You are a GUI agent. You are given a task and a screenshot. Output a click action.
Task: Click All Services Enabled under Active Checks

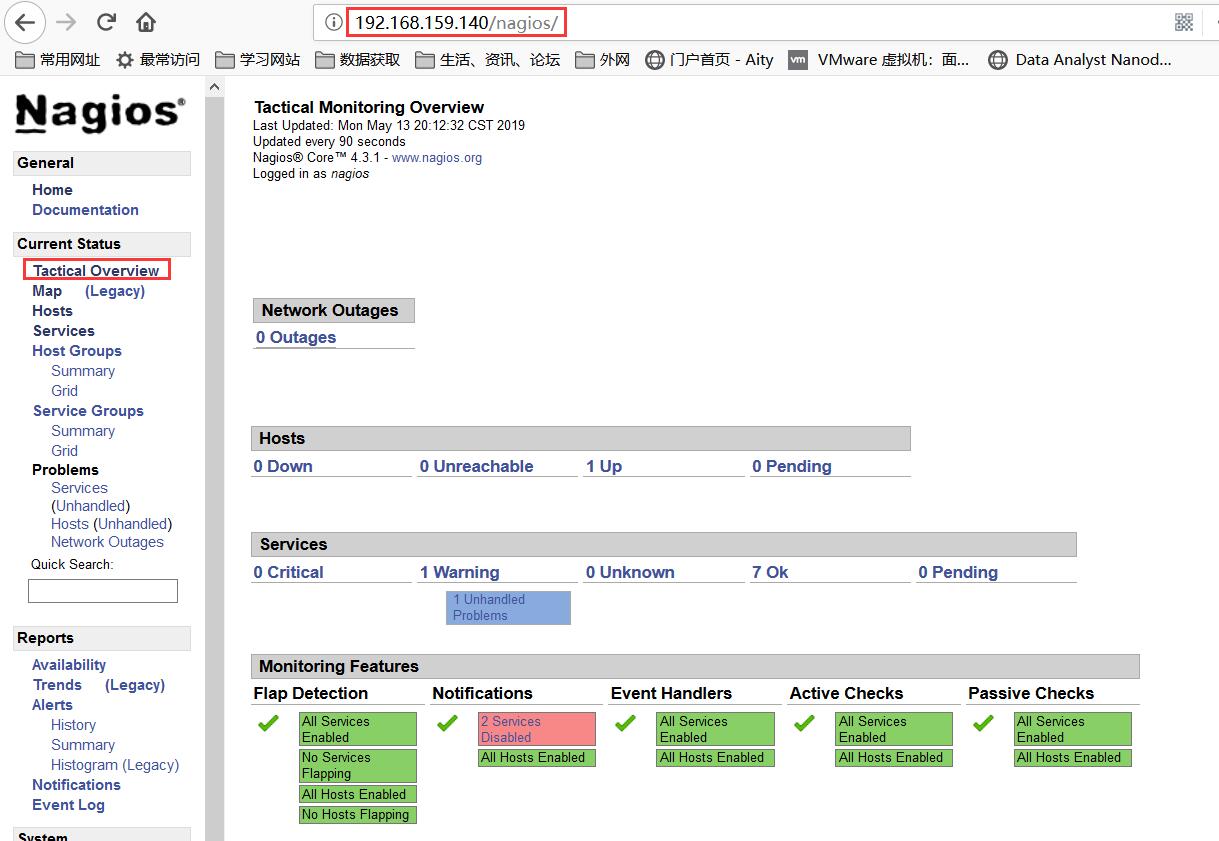[x=894, y=730]
